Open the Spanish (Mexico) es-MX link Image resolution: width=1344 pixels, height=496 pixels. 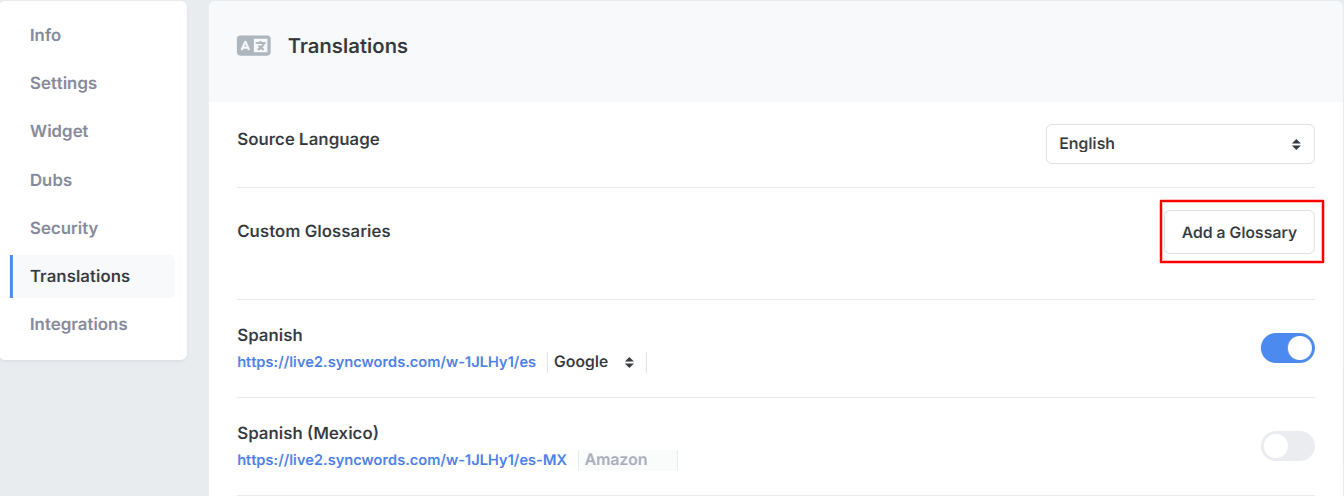point(401,460)
